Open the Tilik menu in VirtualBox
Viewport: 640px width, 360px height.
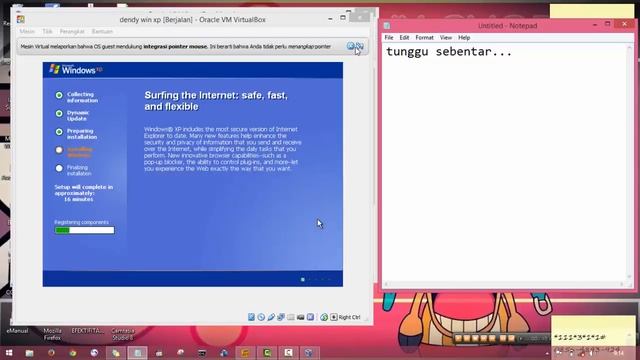point(47,31)
